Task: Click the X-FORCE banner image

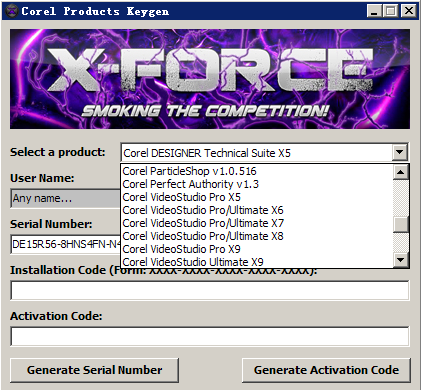Action: (x=210, y=79)
